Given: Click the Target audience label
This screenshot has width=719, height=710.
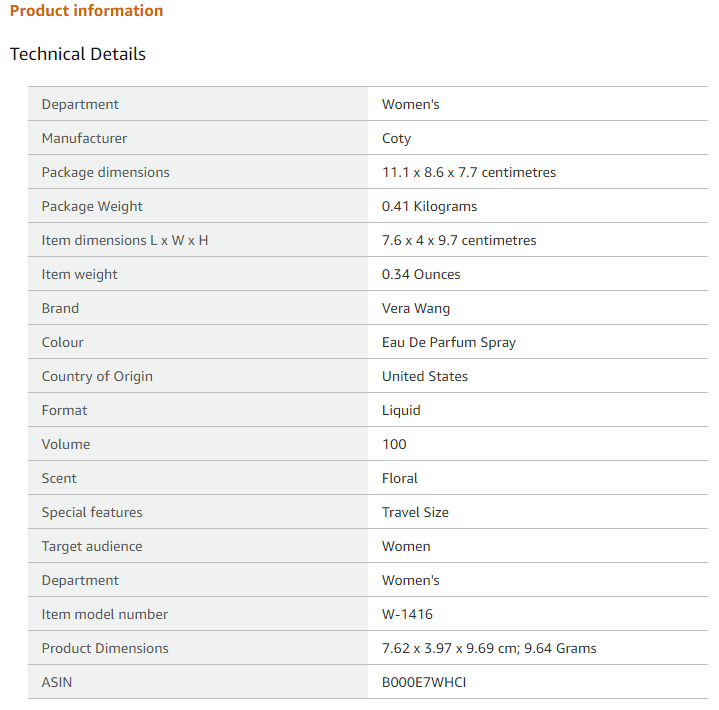Looking at the screenshot, I should 92,546.
